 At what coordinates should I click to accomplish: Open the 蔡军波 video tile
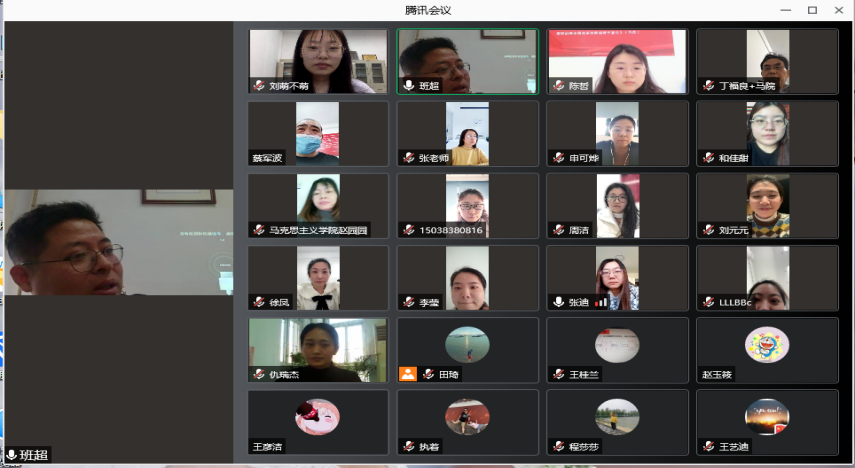pyautogui.click(x=318, y=134)
